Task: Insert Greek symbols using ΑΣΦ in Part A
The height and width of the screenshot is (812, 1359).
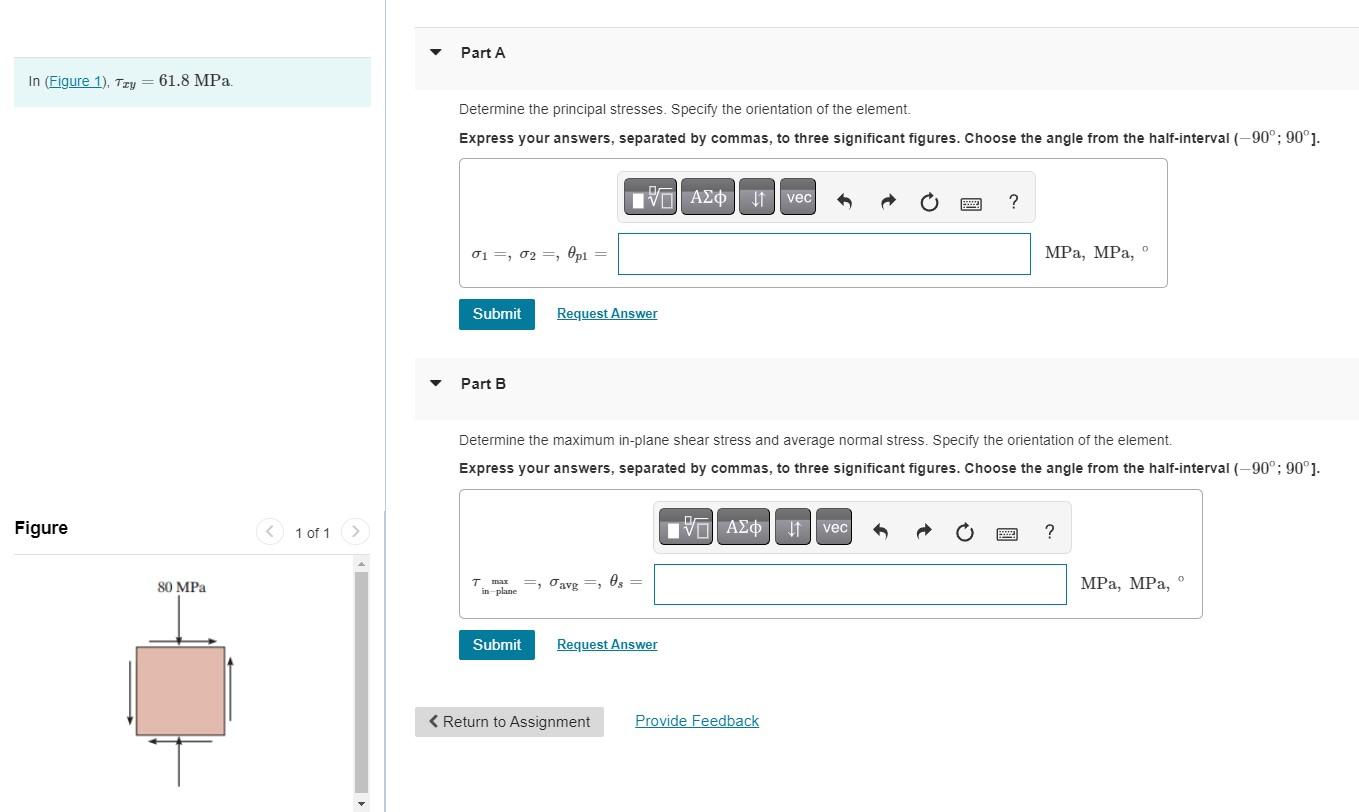Action: (x=707, y=196)
